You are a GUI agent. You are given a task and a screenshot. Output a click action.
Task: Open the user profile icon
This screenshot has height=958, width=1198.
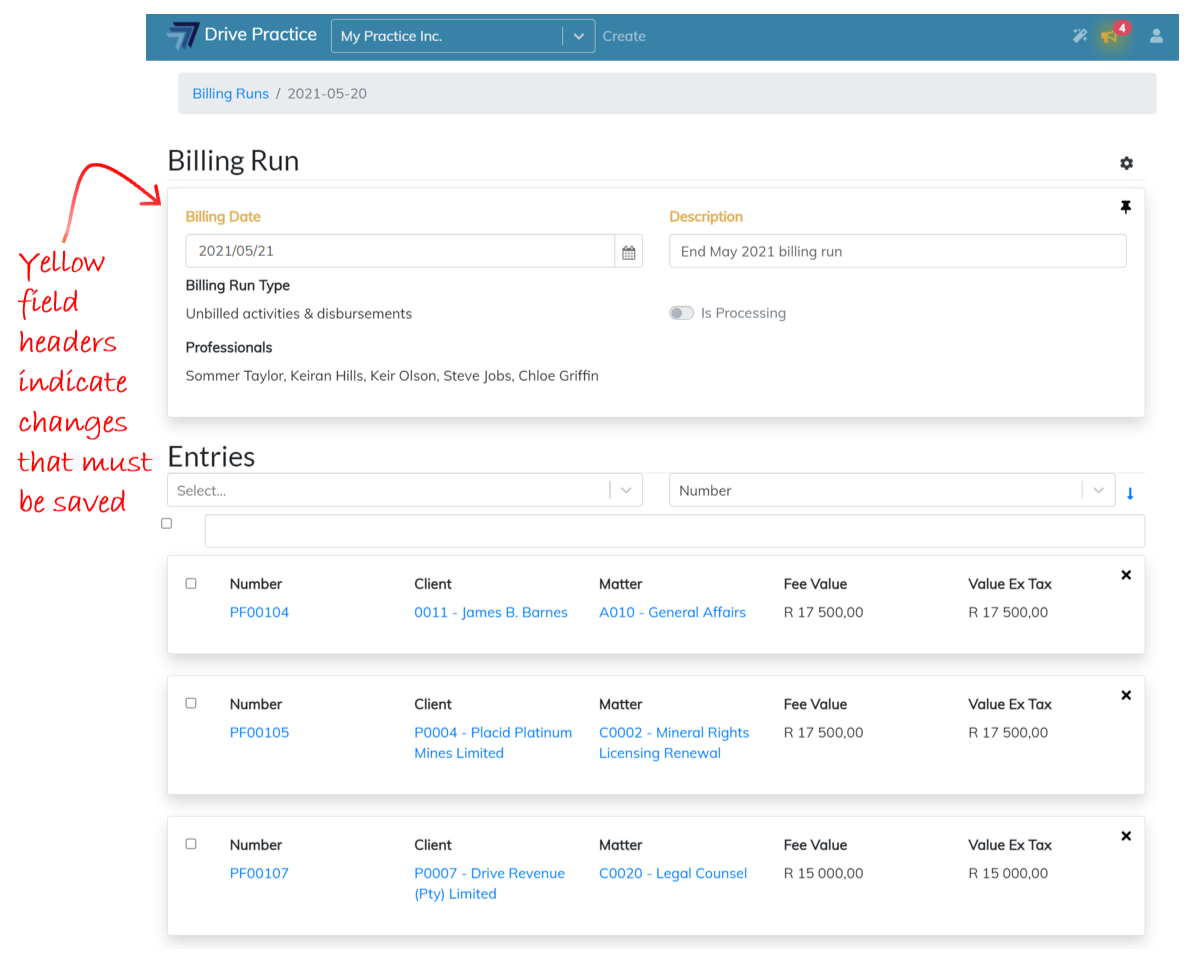[1156, 36]
